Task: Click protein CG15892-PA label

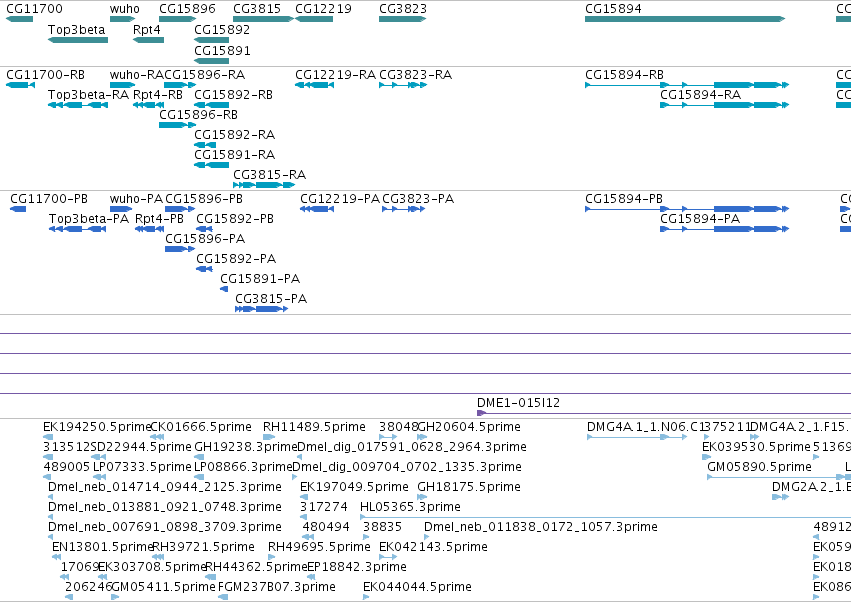Action: [236, 259]
